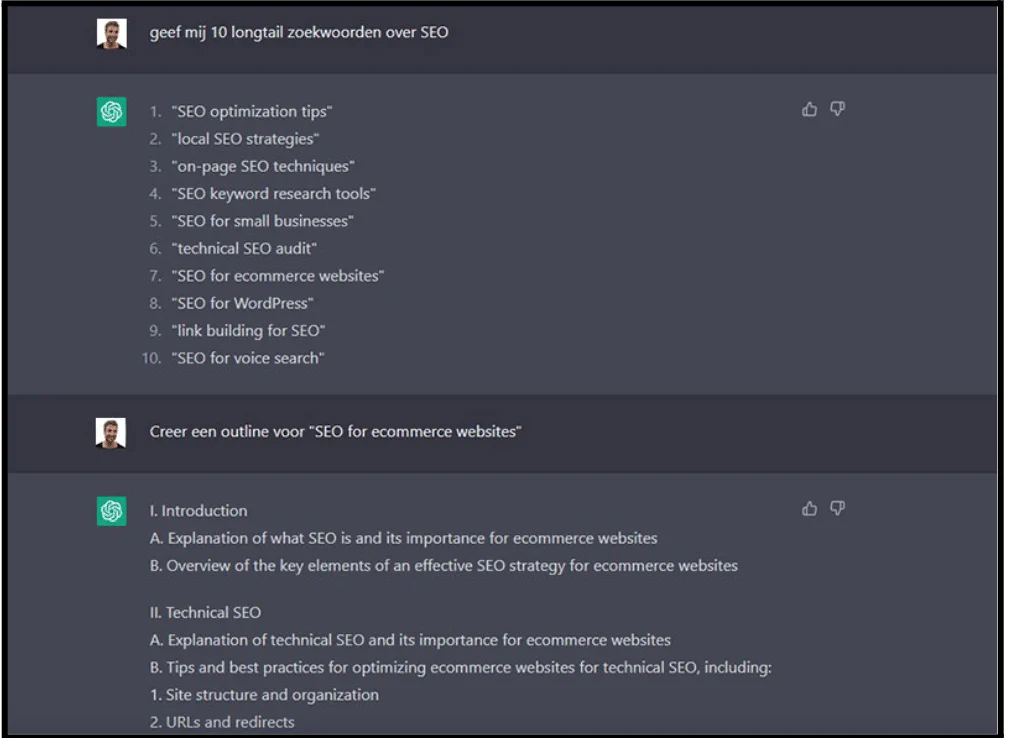This screenshot has width=1010, height=738.
Task: Click the 'SEO for WordPress' list item
Action: (242, 303)
